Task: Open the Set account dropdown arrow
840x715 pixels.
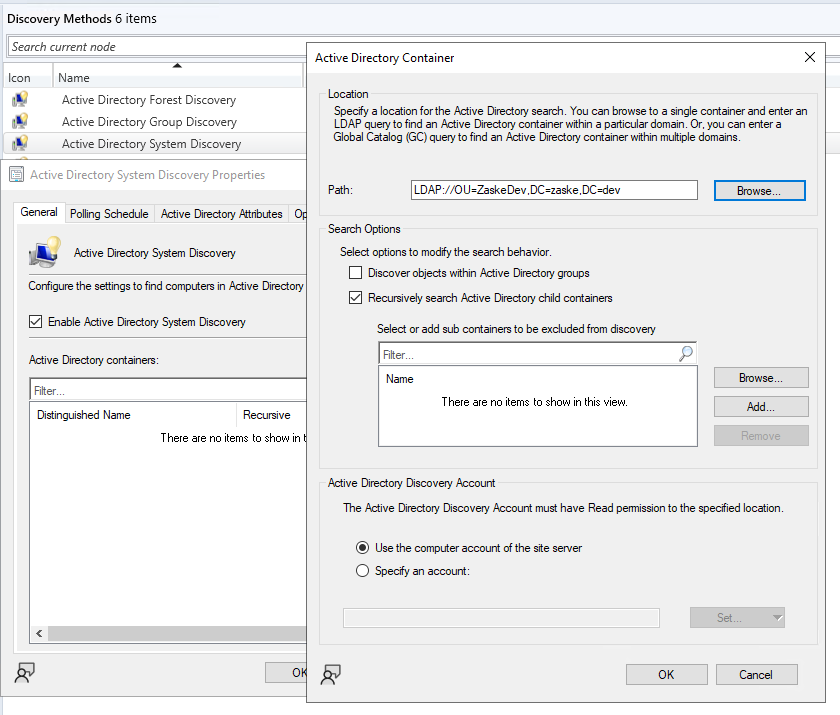Action: [778, 617]
